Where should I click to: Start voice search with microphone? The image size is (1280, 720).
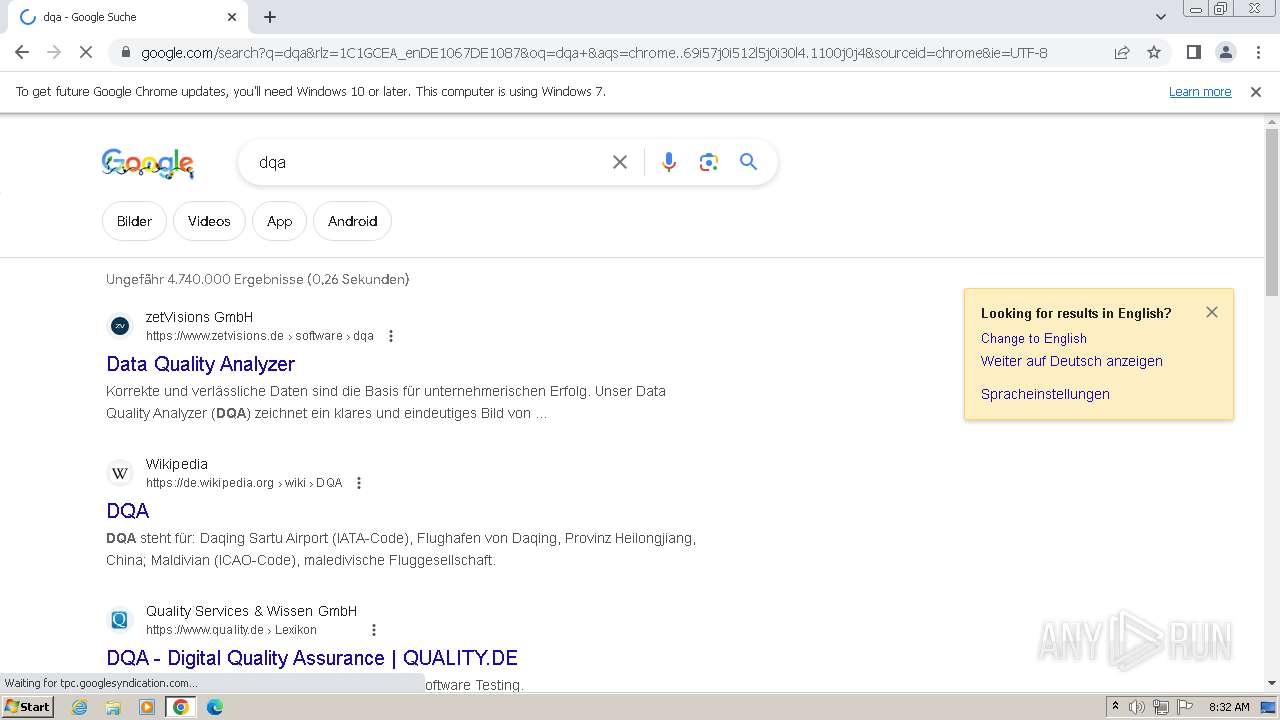click(669, 162)
